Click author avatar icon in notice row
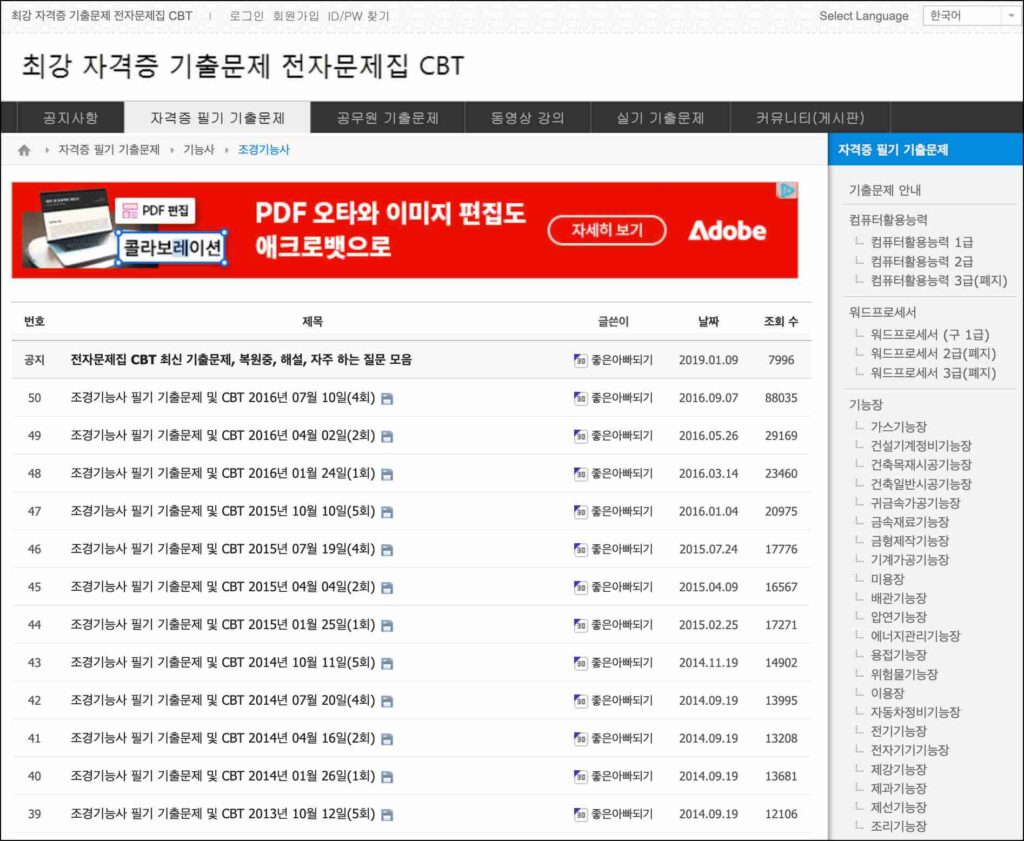1024x841 pixels. pos(580,360)
